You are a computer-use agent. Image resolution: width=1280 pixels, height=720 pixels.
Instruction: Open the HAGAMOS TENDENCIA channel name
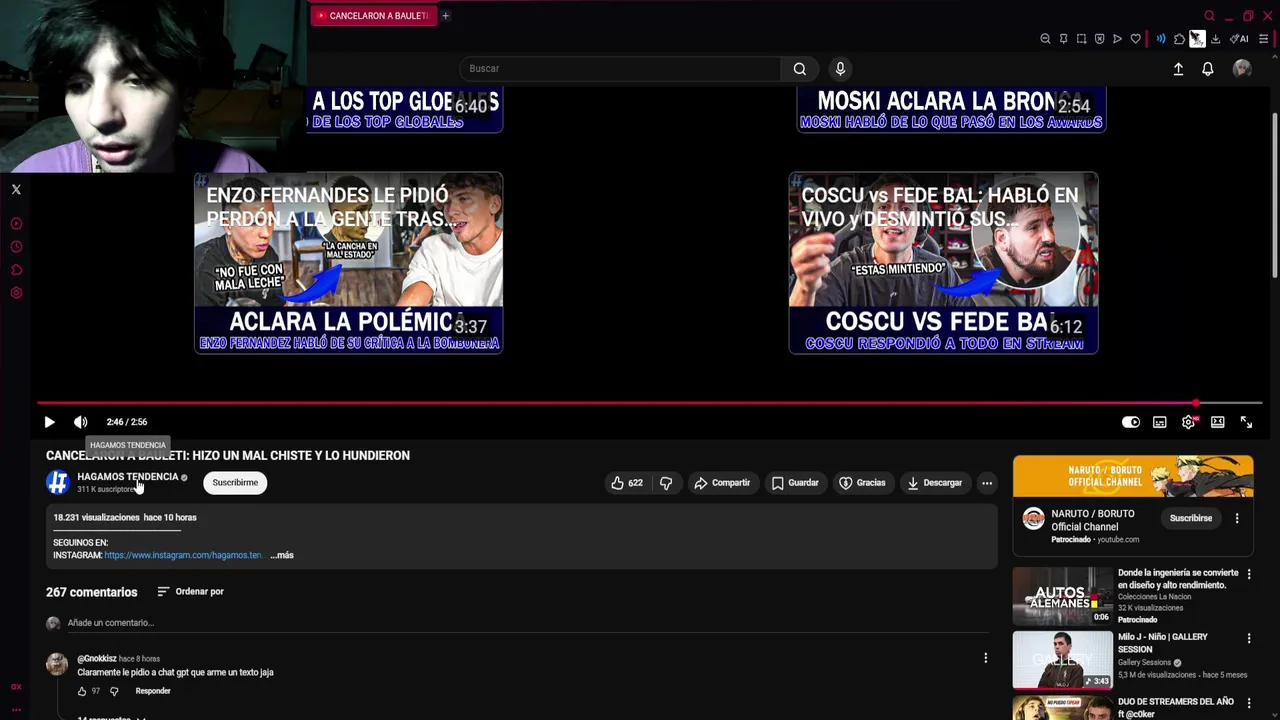[x=127, y=477]
